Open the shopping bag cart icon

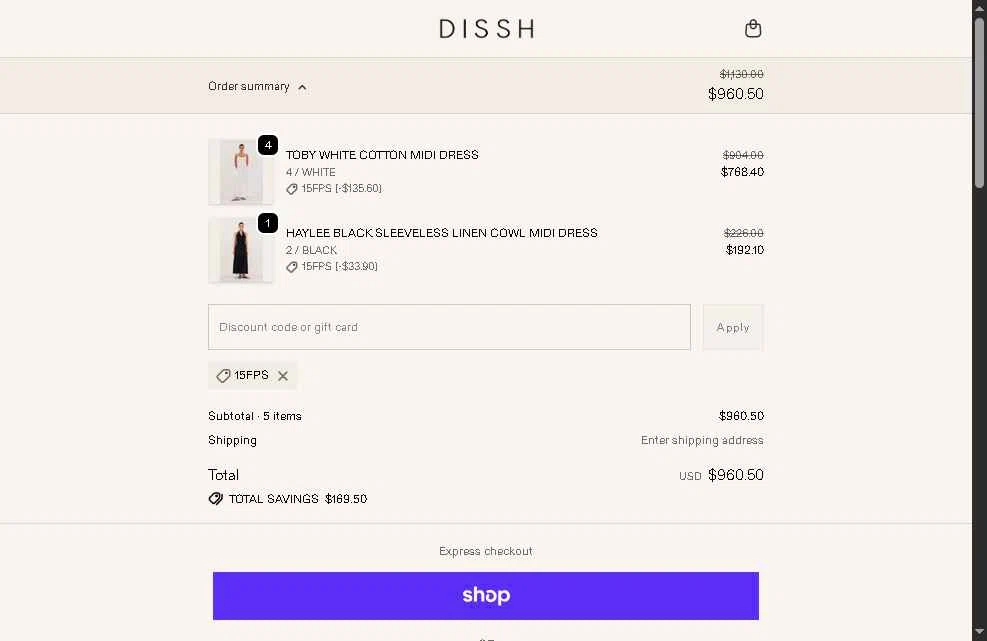tap(753, 28)
